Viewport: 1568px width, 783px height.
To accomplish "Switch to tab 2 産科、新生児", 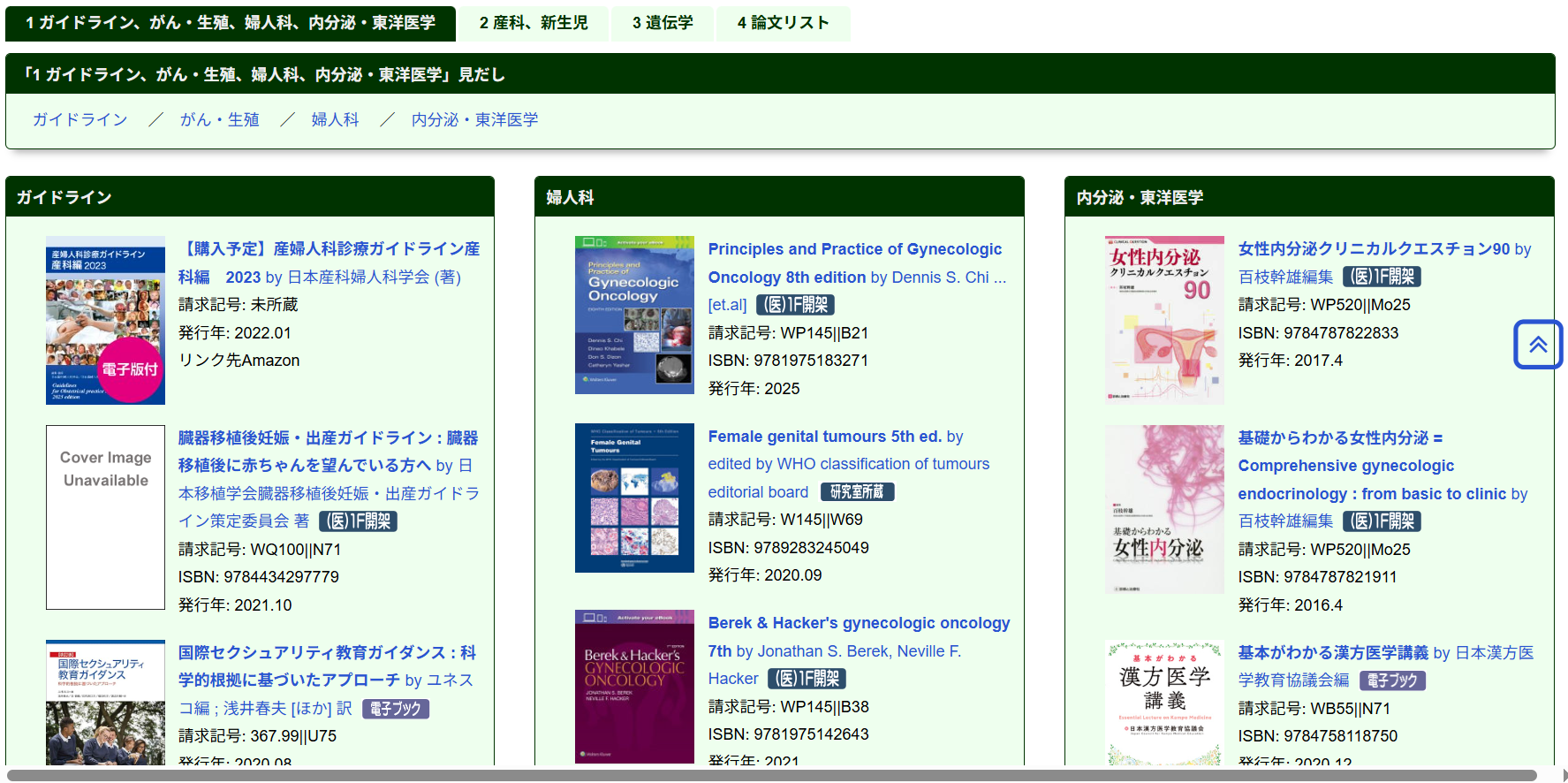I will pos(534,23).
